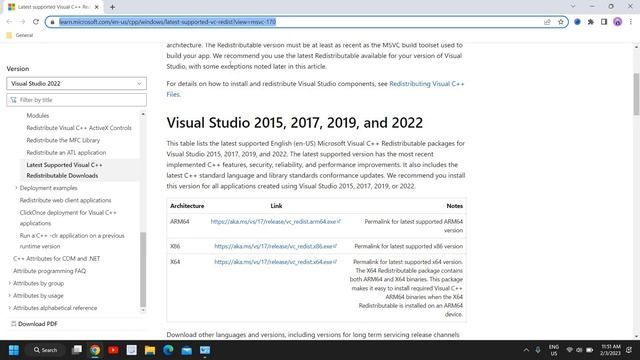
Task: Click the Visual Studio 2015, 2017, 2019, and 2022 heading
Action: 295,122
